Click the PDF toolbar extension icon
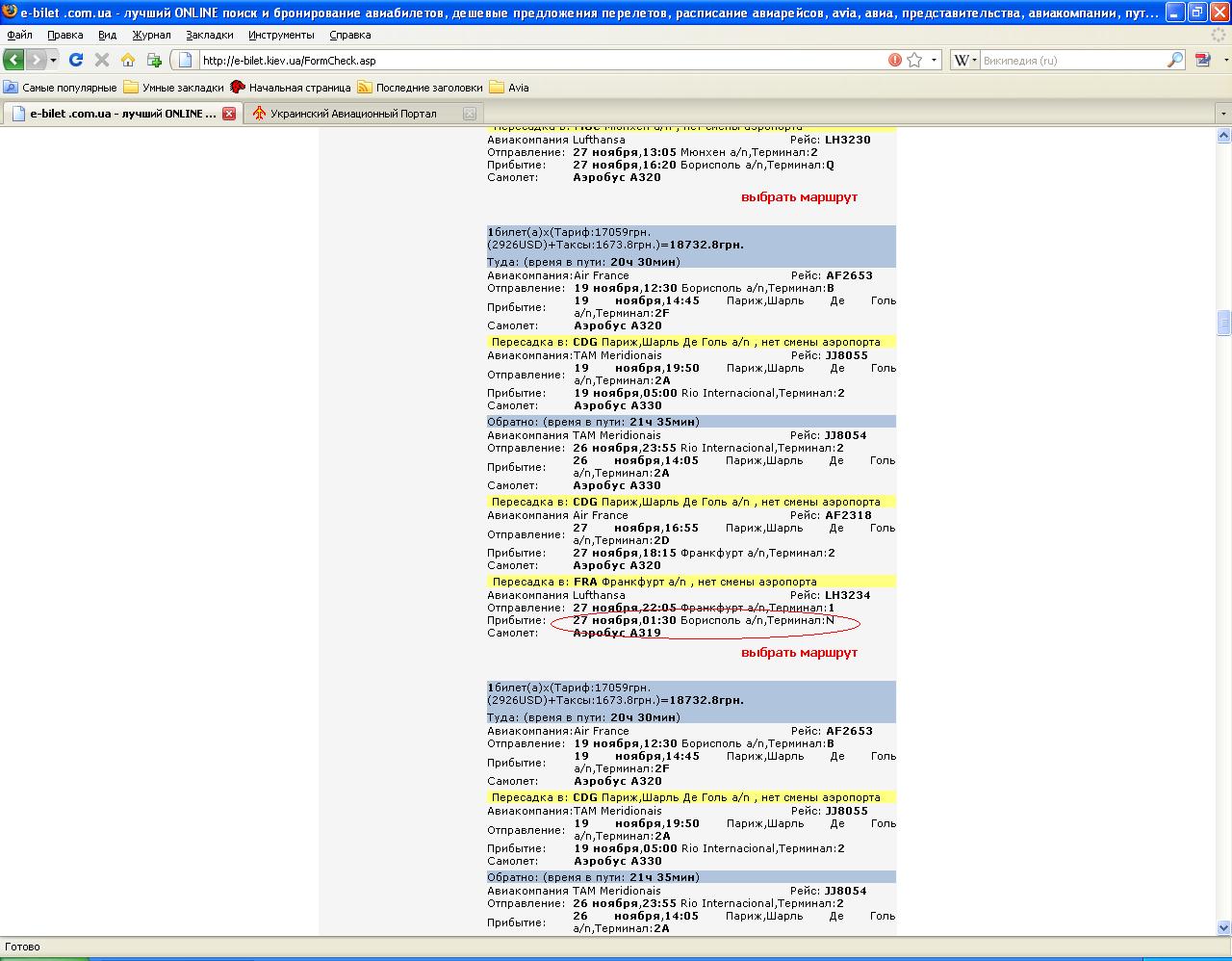The image size is (1232, 961). click(1202, 60)
